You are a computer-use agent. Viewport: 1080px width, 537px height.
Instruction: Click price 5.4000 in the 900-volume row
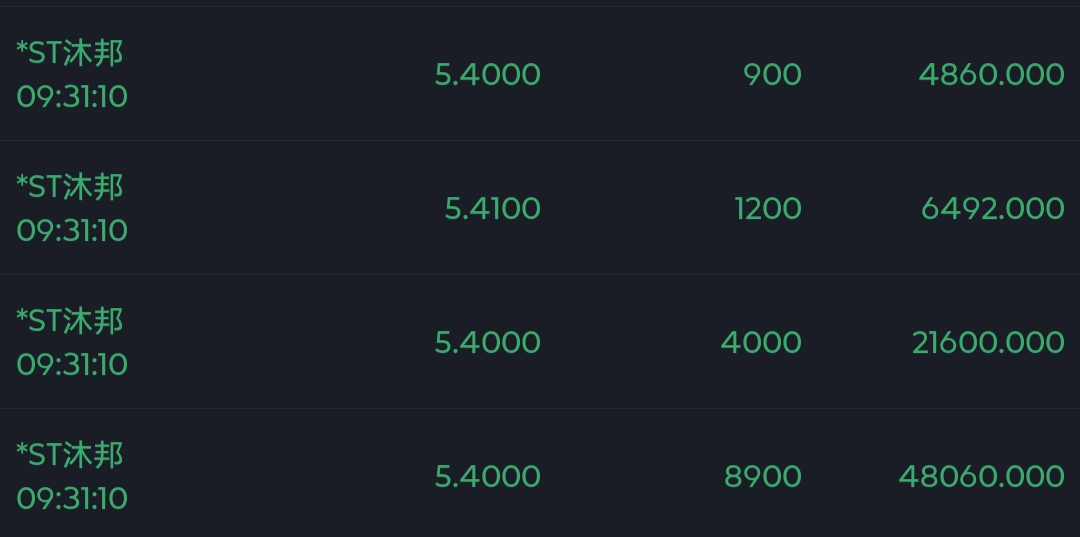pos(487,75)
